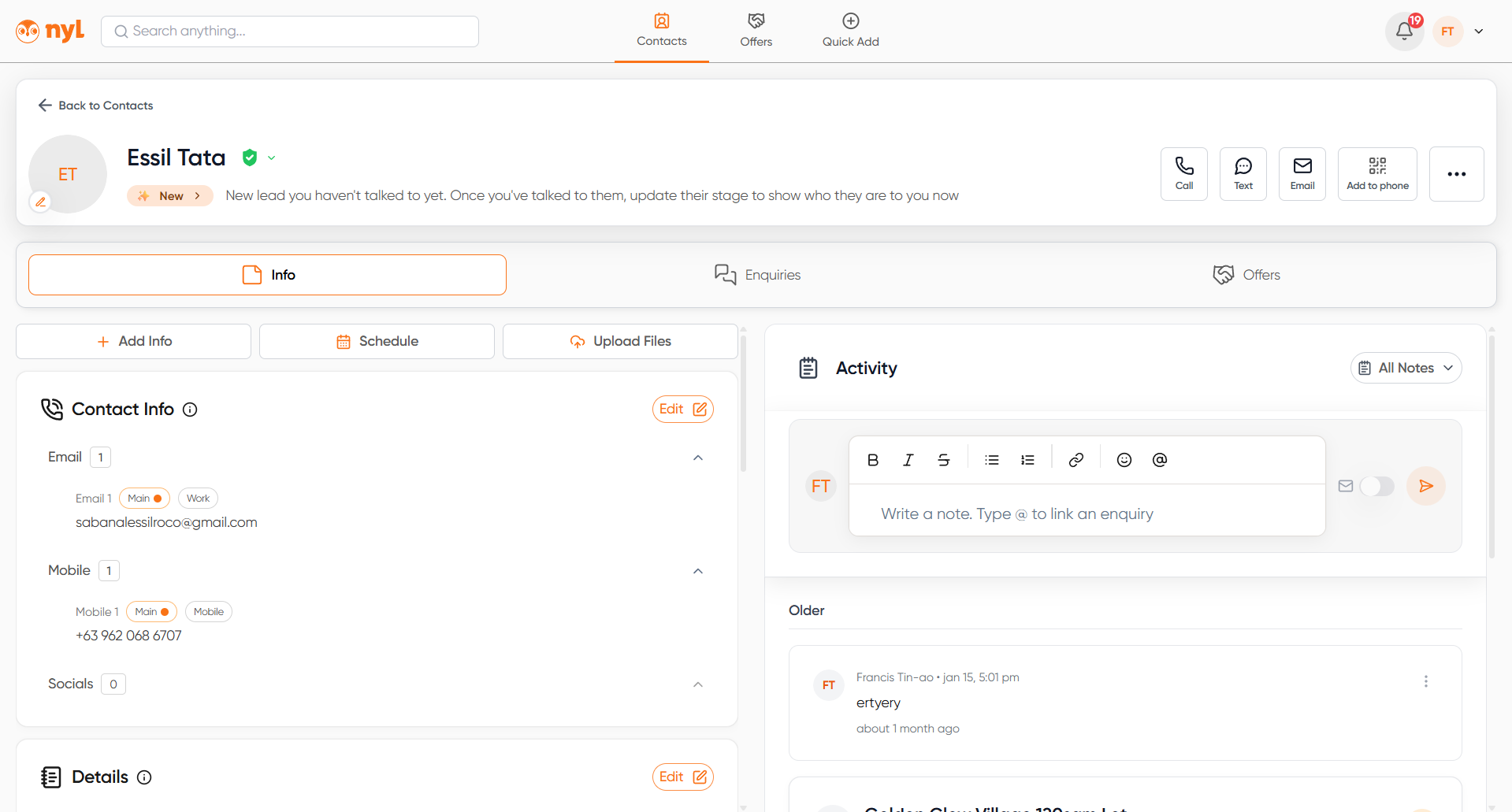Open the All Notes filter dropdown

pyautogui.click(x=1406, y=368)
